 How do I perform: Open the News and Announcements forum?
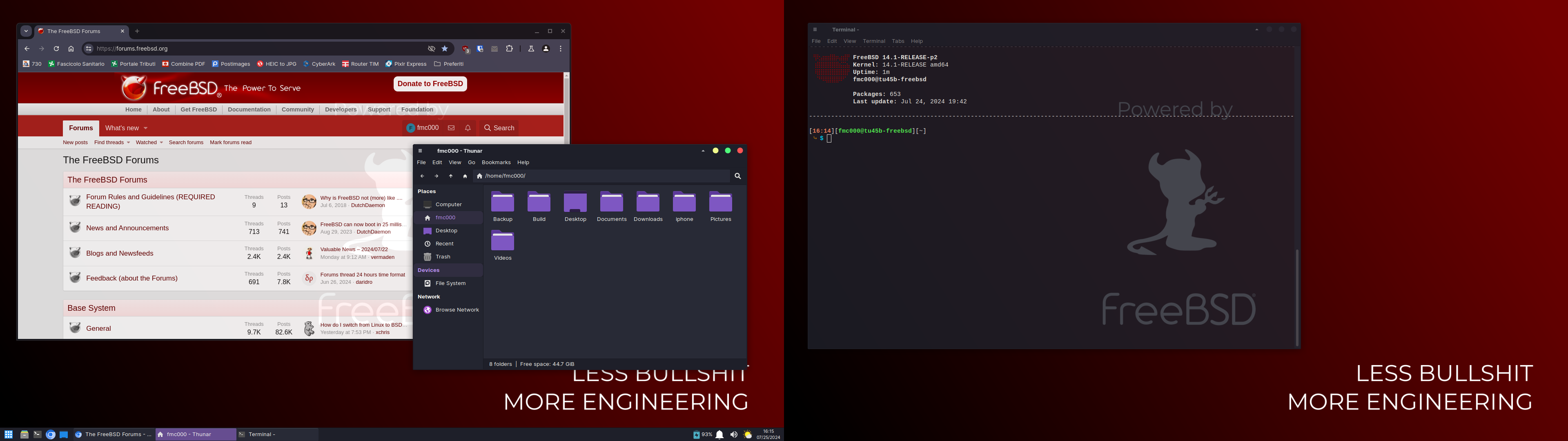click(127, 228)
